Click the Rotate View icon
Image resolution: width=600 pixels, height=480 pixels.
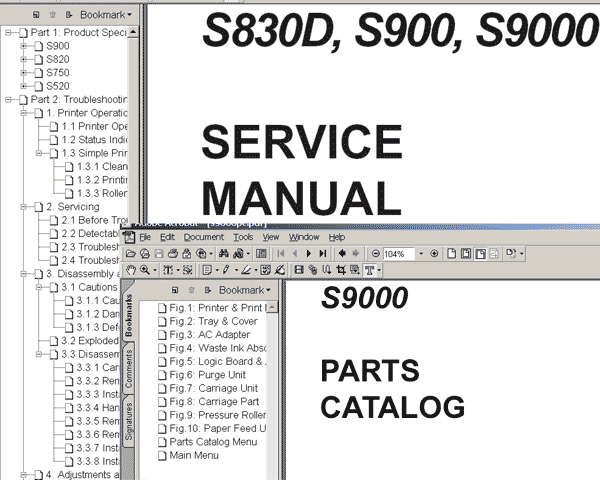click(x=511, y=253)
